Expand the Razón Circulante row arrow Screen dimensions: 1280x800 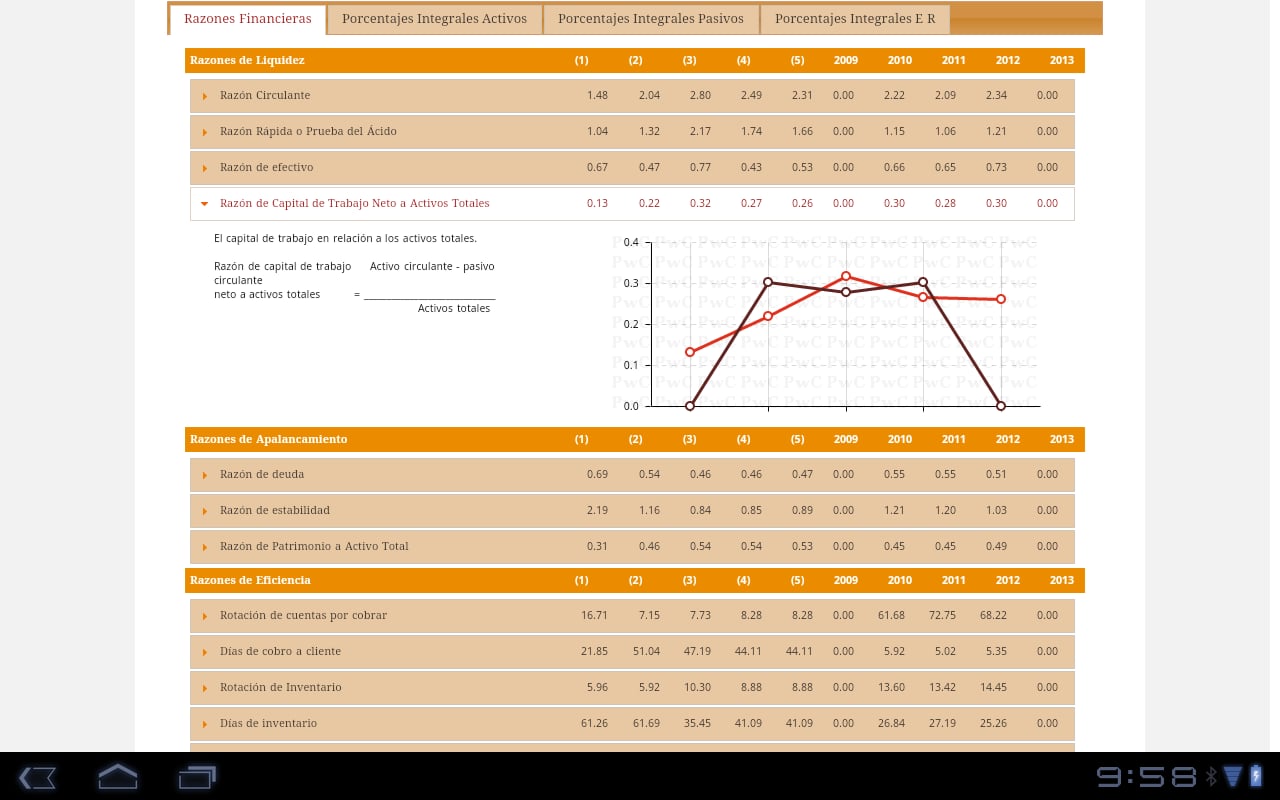(x=205, y=96)
